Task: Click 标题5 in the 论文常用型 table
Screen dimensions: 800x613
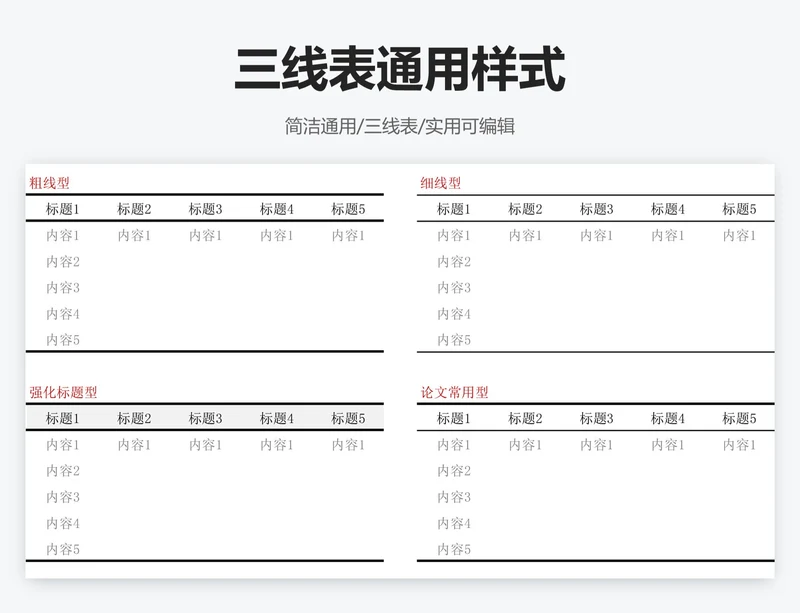Action: point(739,419)
